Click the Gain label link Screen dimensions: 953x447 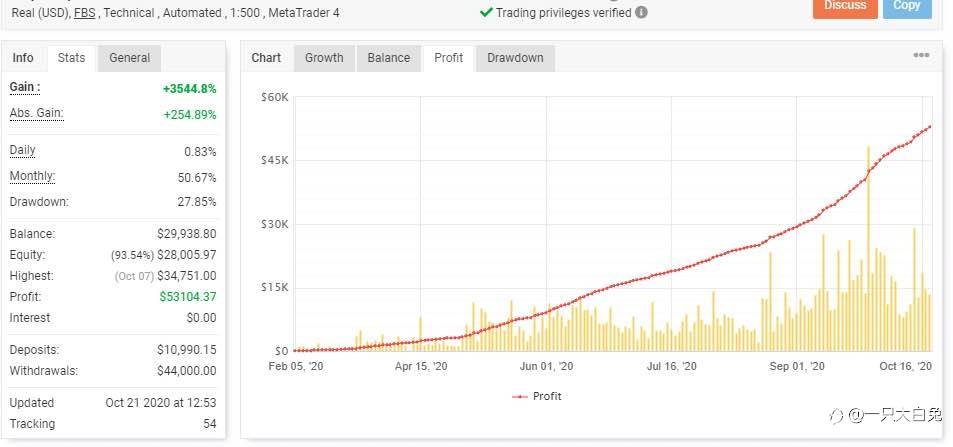point(24,88)
